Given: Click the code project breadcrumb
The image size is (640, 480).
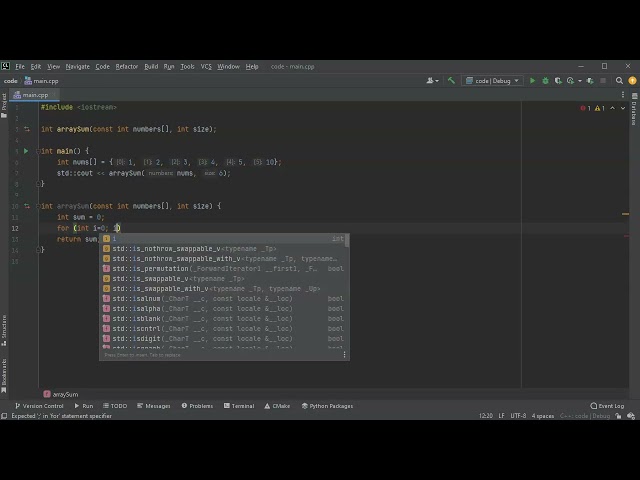Looking at the screenshot, I should click(x=11, y=81).
